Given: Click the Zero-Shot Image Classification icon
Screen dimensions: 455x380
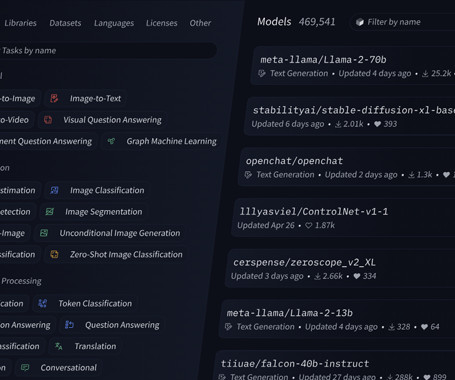Looking at the screenshot, I should coord(54,254).
